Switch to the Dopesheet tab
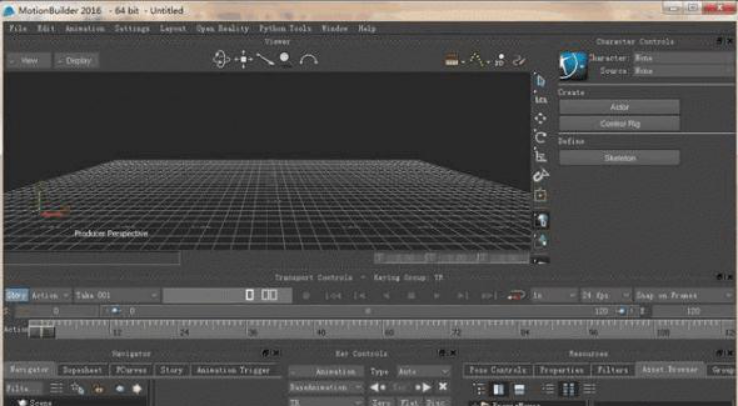This screenshot has width=738, height=406. 82,370
